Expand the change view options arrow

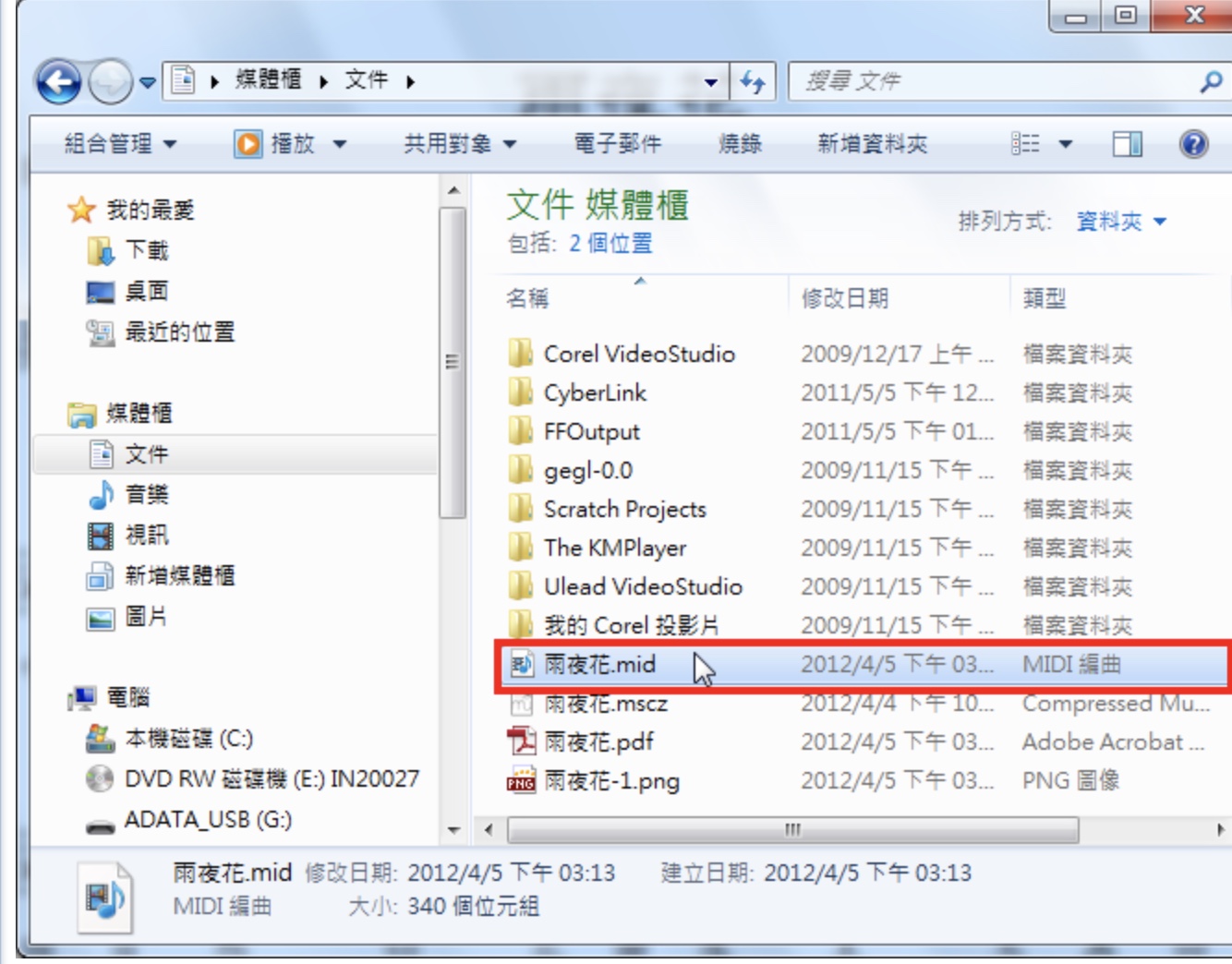[1065, 144]
